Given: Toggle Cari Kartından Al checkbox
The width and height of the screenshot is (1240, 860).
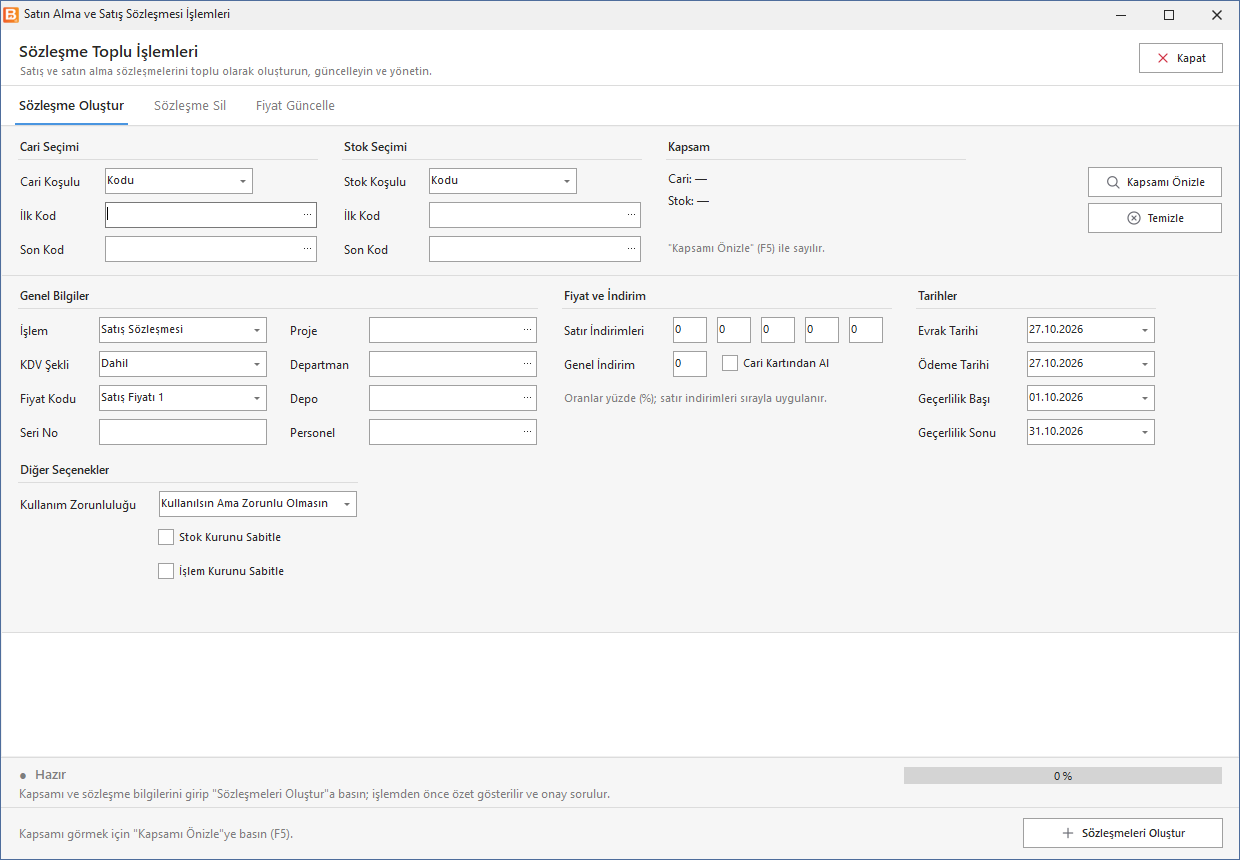Looking at the screenshot, I should 730,363.
